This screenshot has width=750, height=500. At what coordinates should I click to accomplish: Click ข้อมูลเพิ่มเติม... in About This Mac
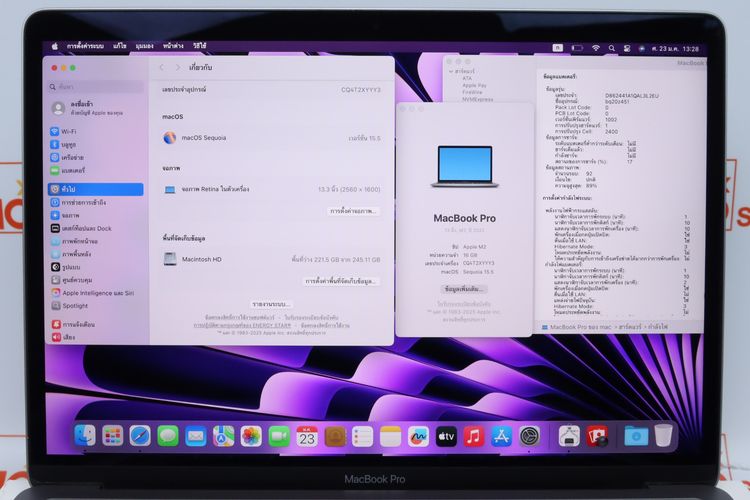[x=463, y=289]
